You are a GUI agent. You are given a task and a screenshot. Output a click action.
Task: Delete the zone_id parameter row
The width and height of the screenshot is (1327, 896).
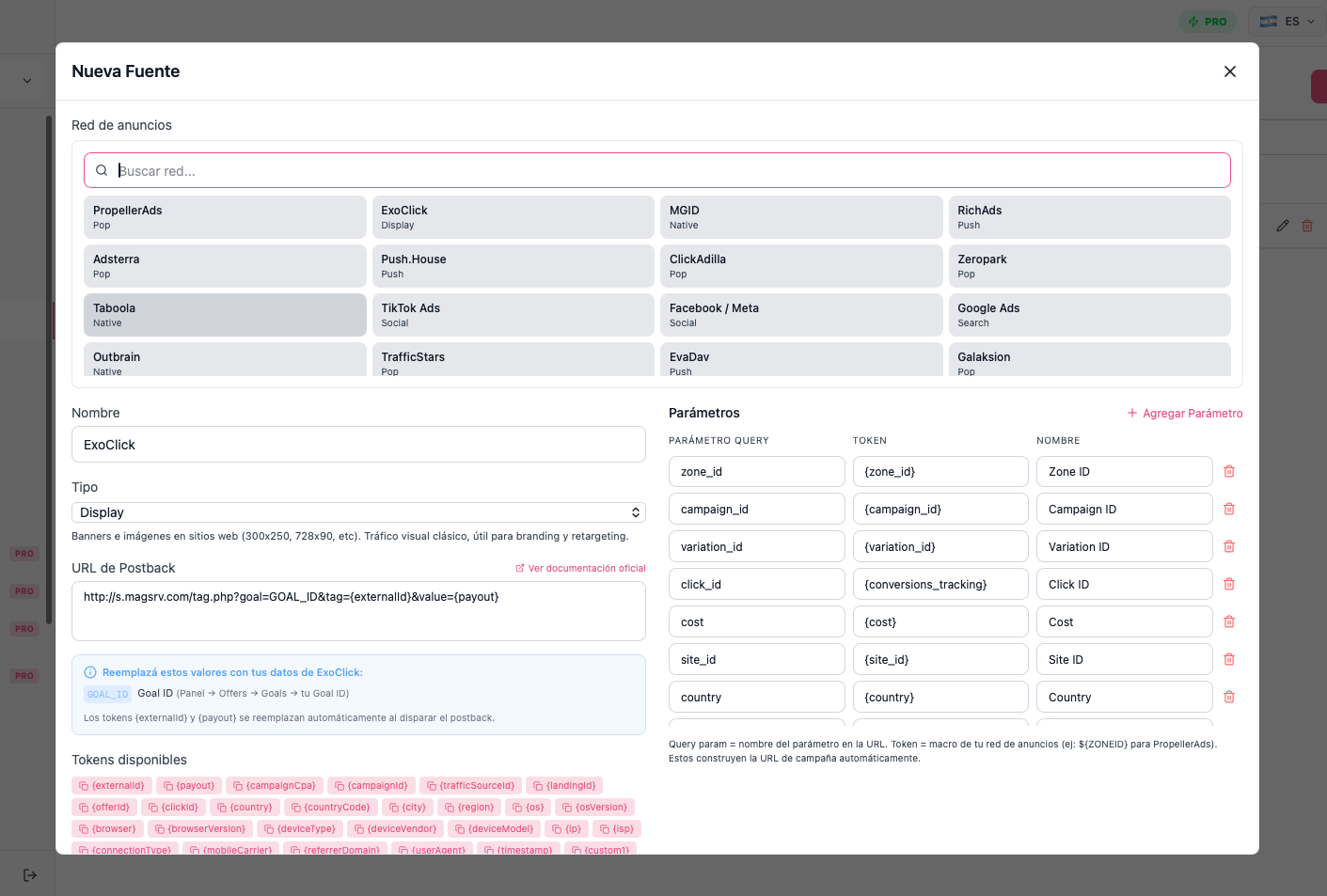click(x=1229, y=471)
